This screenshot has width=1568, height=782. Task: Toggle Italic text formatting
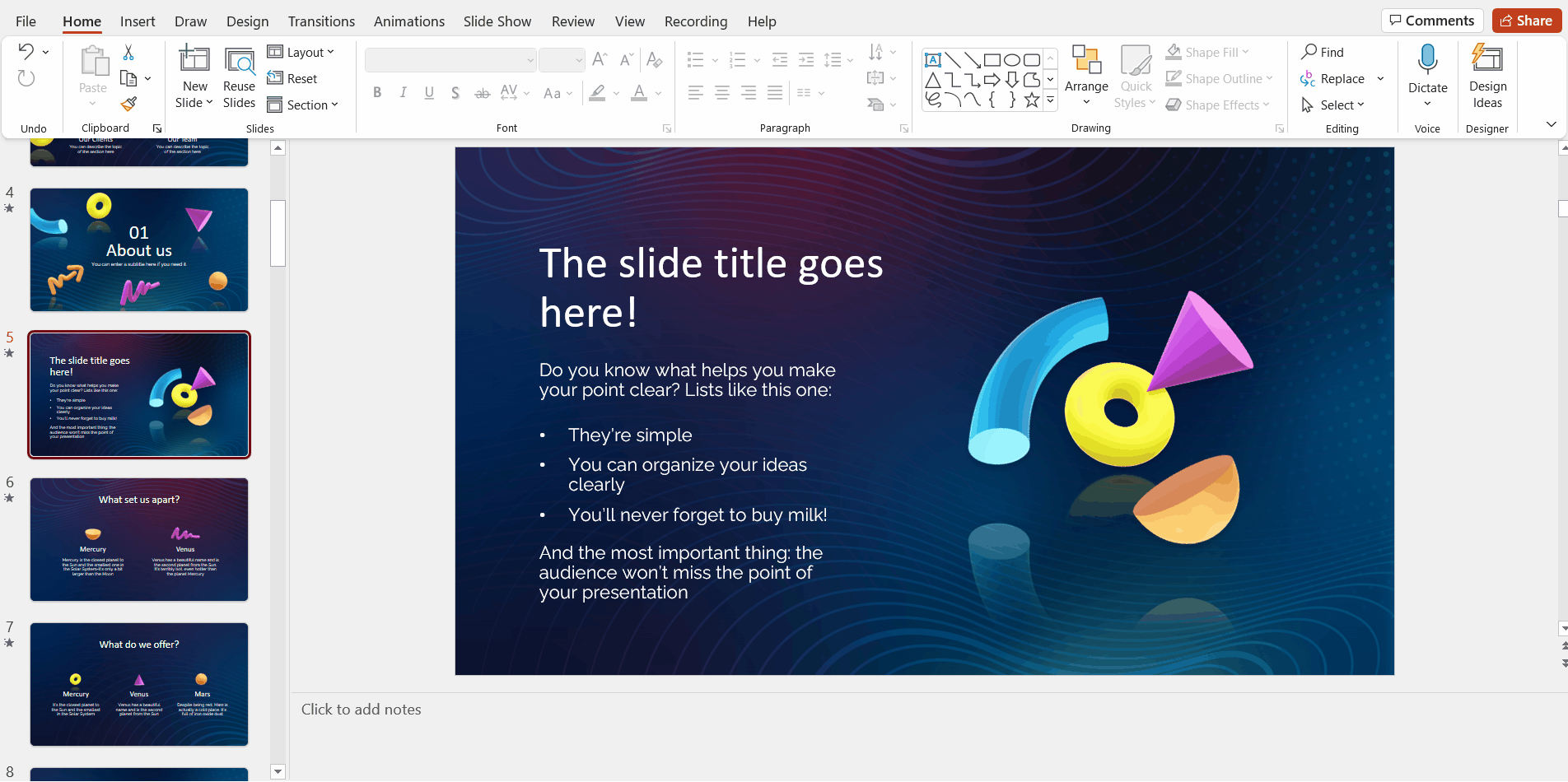pos(403,93)
